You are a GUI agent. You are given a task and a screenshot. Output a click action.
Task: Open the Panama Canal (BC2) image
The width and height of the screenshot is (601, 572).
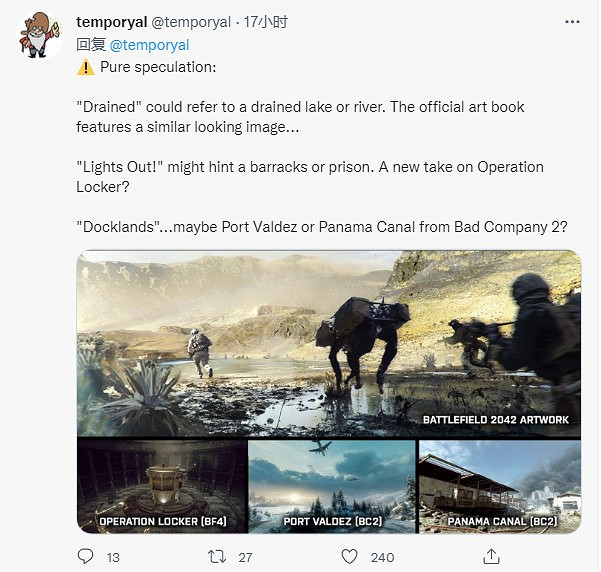tap(500, 486)
